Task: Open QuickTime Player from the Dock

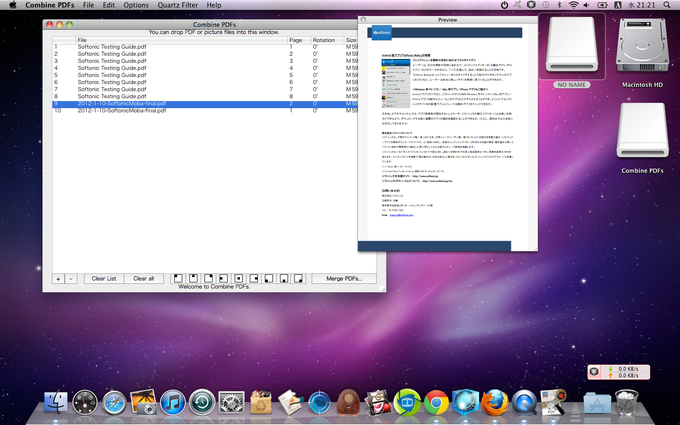Action: coord(524,403)
